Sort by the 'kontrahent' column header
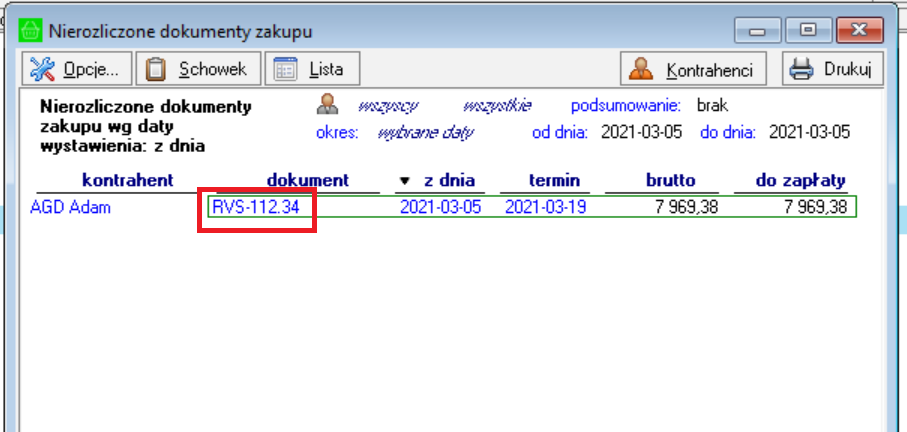This screenshot has width=907, height=432. 129,181
